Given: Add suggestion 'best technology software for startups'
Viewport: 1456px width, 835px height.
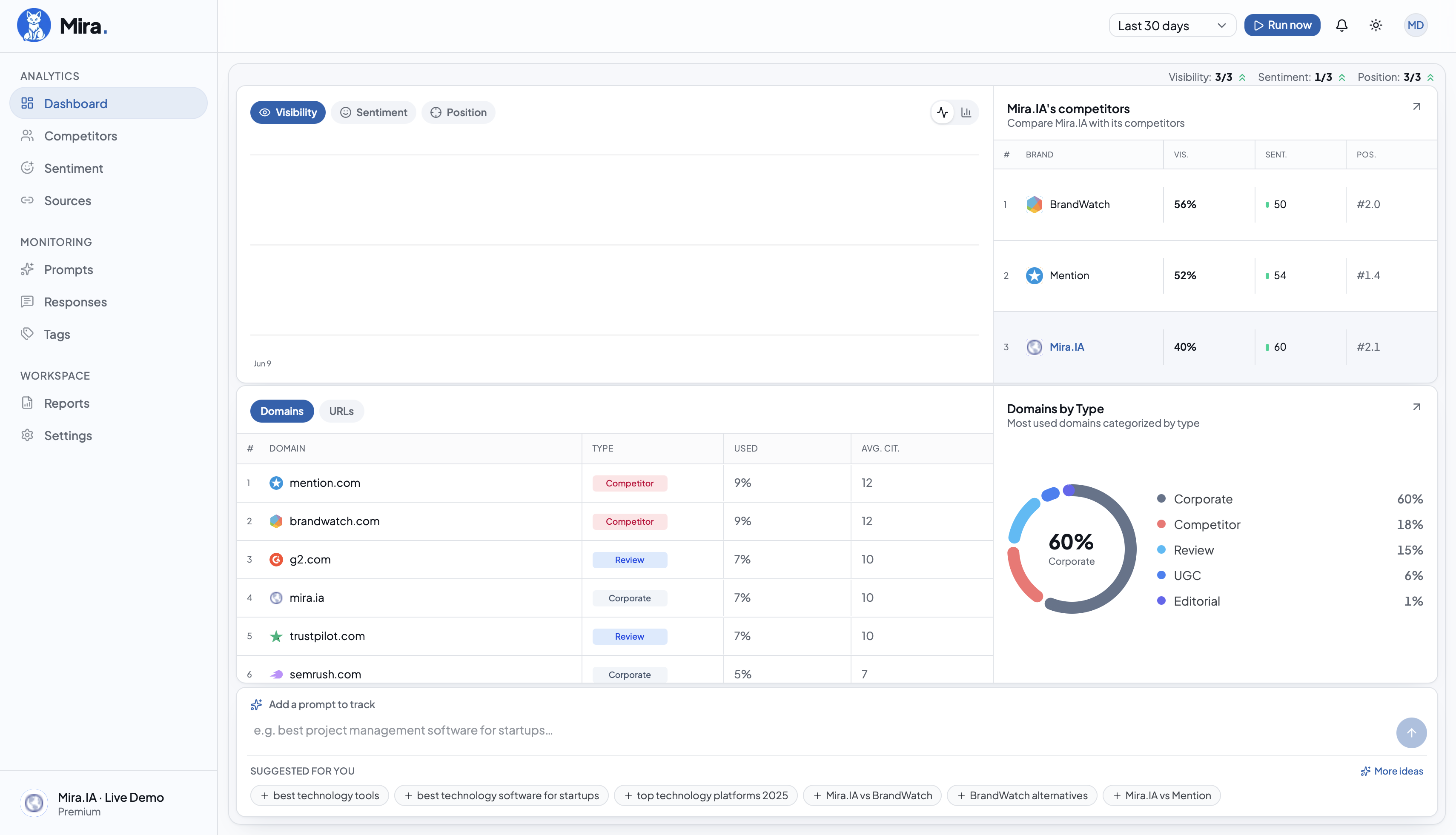Looking at the screenshot, I should coord(502,795).
